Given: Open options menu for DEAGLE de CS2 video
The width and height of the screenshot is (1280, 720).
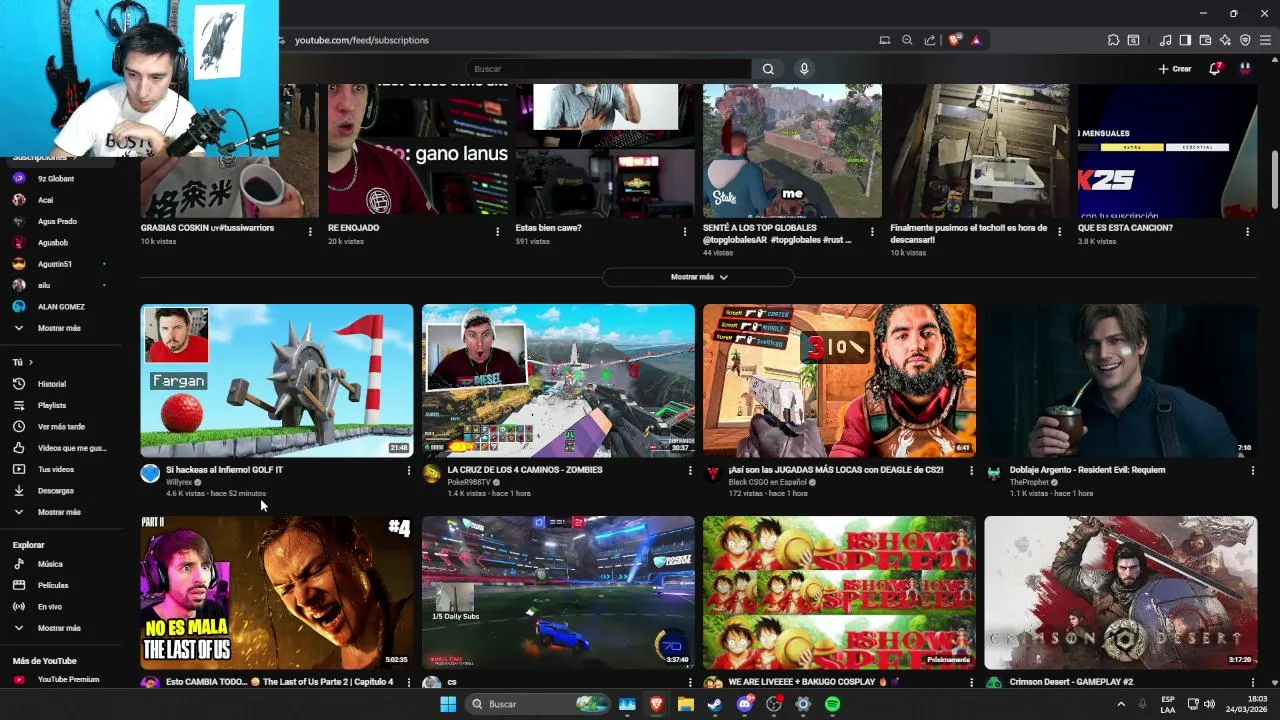Looking at the screenshot, I should tap(971, 471).
